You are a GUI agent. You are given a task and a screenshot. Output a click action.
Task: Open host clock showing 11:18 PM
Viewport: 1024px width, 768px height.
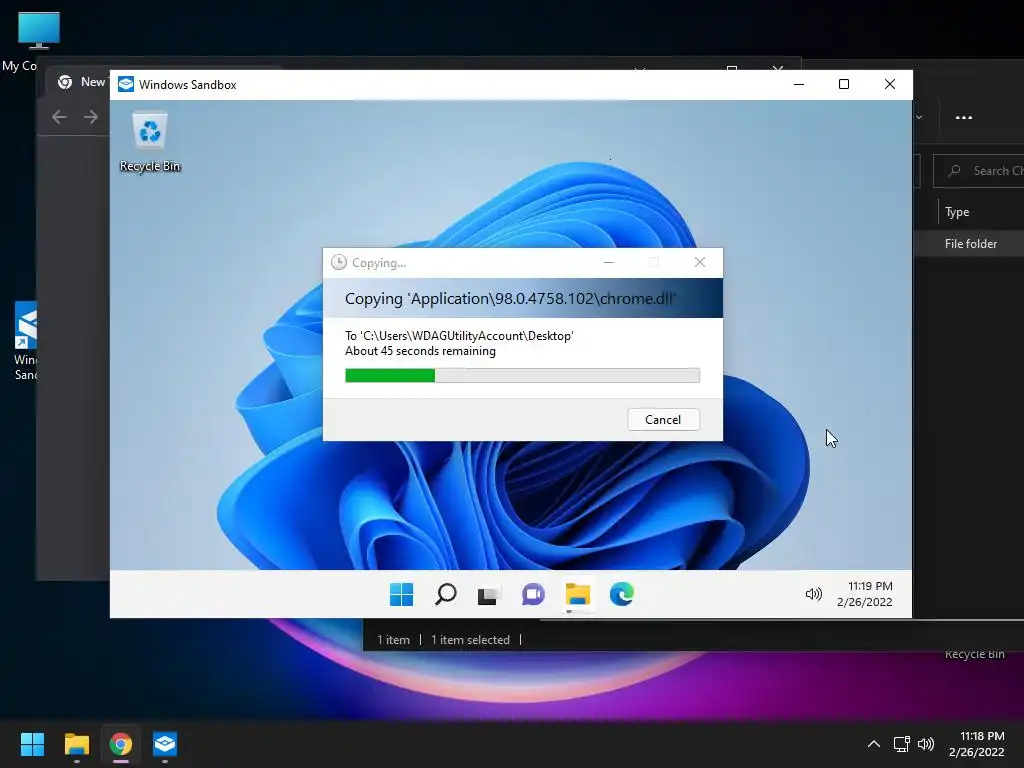pos(976,744)
